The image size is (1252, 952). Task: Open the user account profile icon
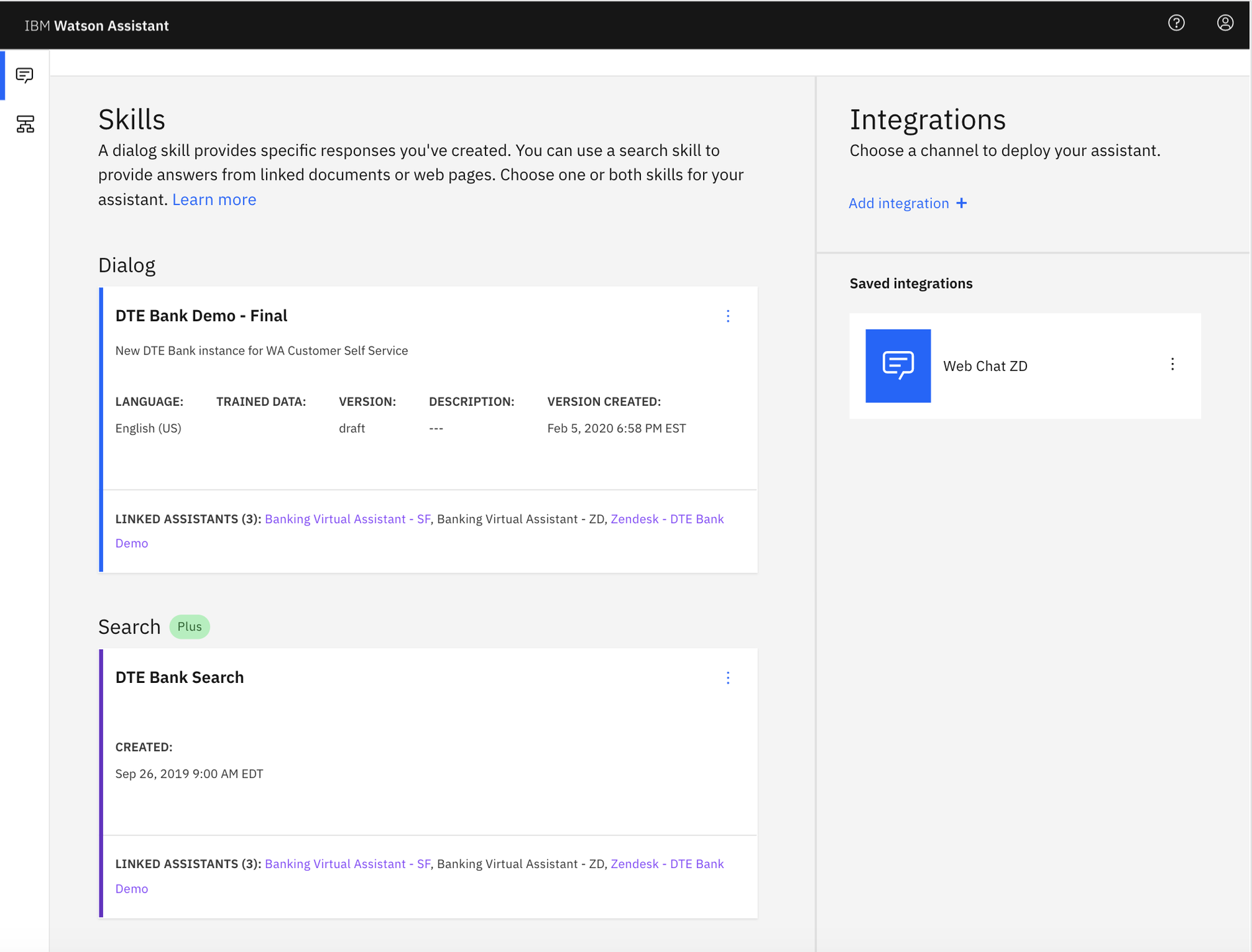[1225, 23]
